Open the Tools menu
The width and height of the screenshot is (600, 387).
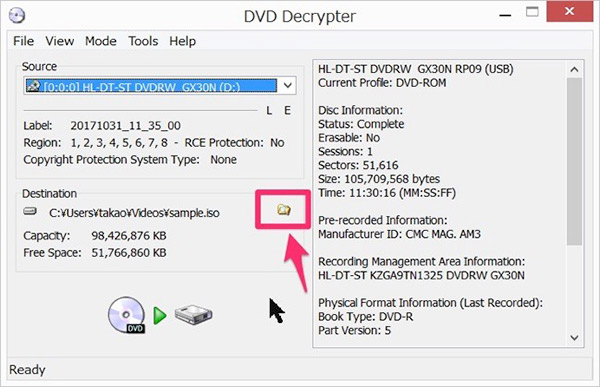[x=143, y=41]
